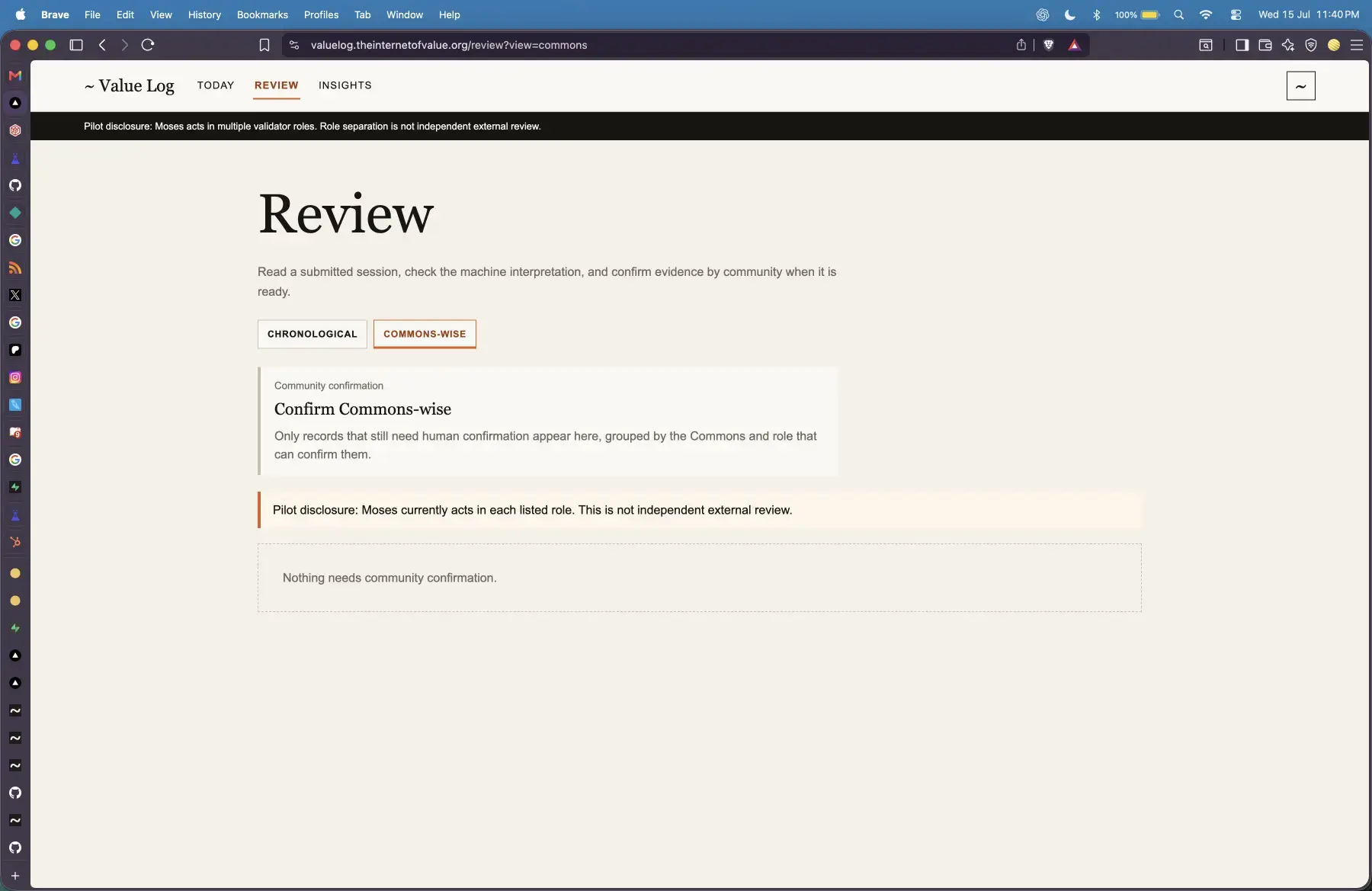
Task: Open Leo AI sparkle icon
Action: pos(1288,45)
